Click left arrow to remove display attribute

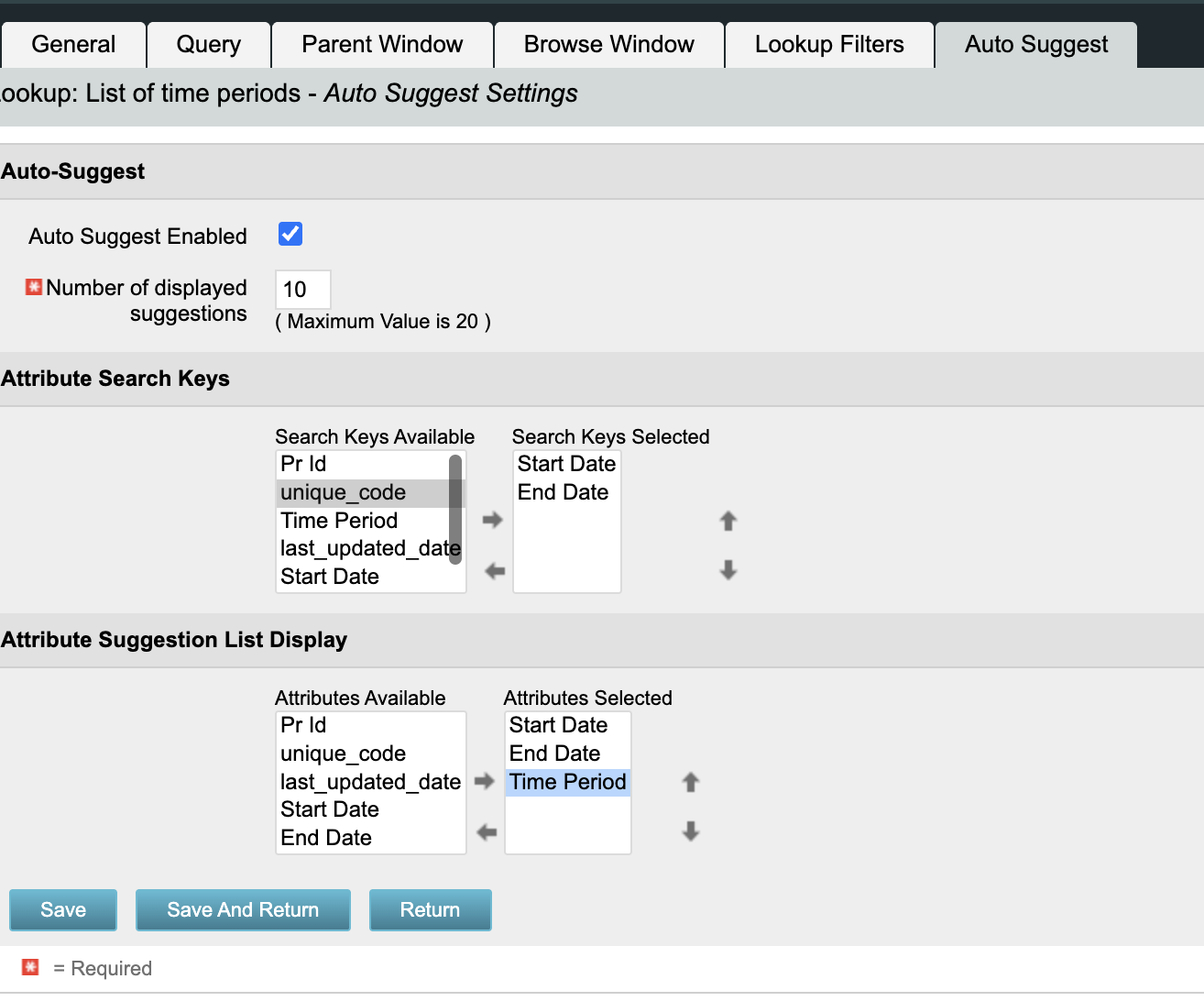pos(487,832)
